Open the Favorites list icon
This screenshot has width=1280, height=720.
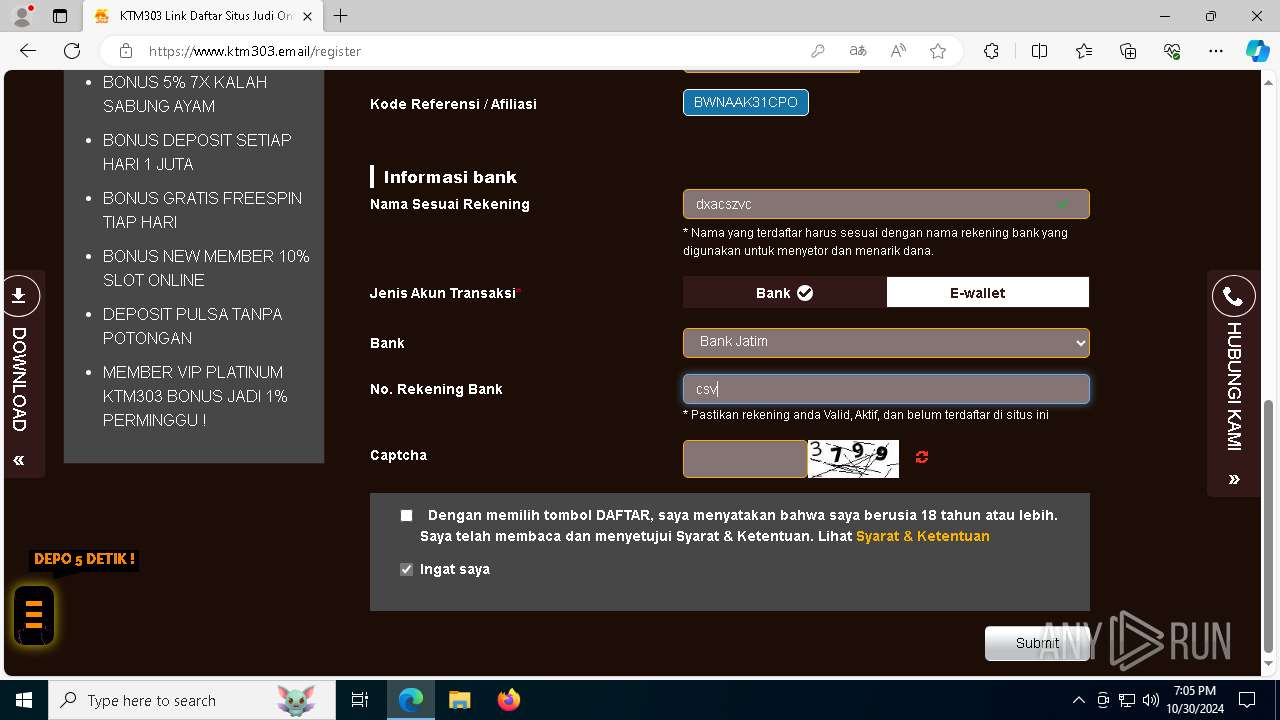pyautogui.click(x=1084, y=51)
